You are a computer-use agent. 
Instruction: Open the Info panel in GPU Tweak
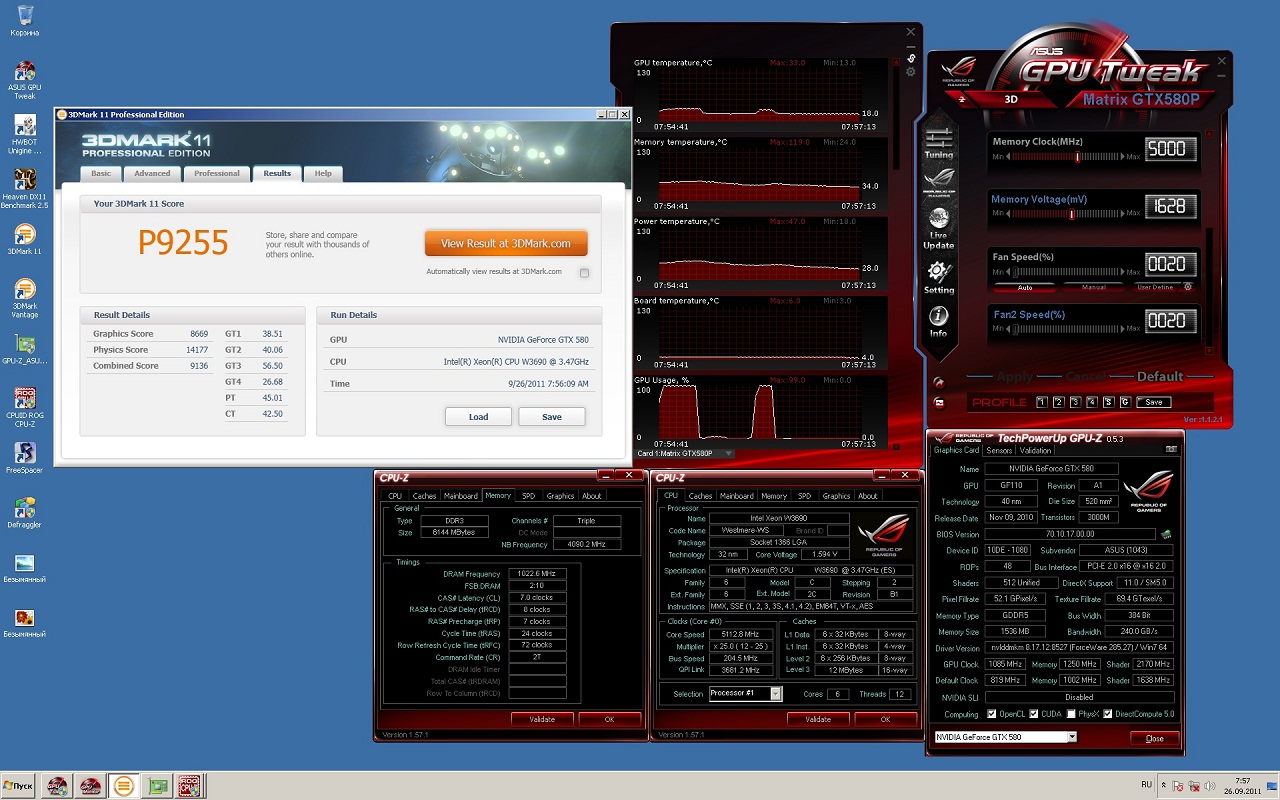[x=938, y=321]
